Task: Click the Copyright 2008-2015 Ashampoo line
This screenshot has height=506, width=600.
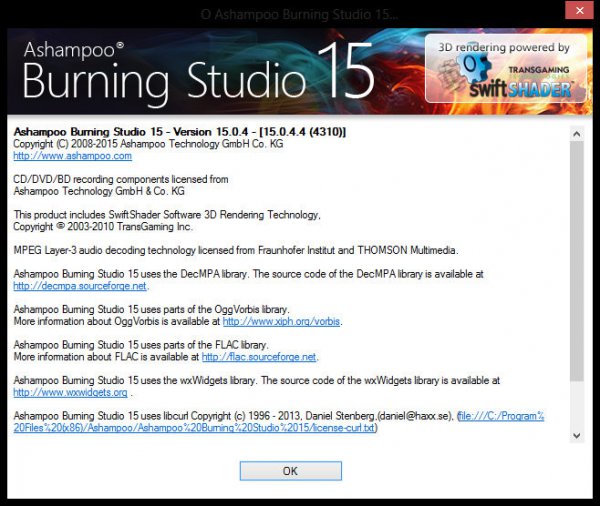Action: pyautogui.click(x=148, y=144)
